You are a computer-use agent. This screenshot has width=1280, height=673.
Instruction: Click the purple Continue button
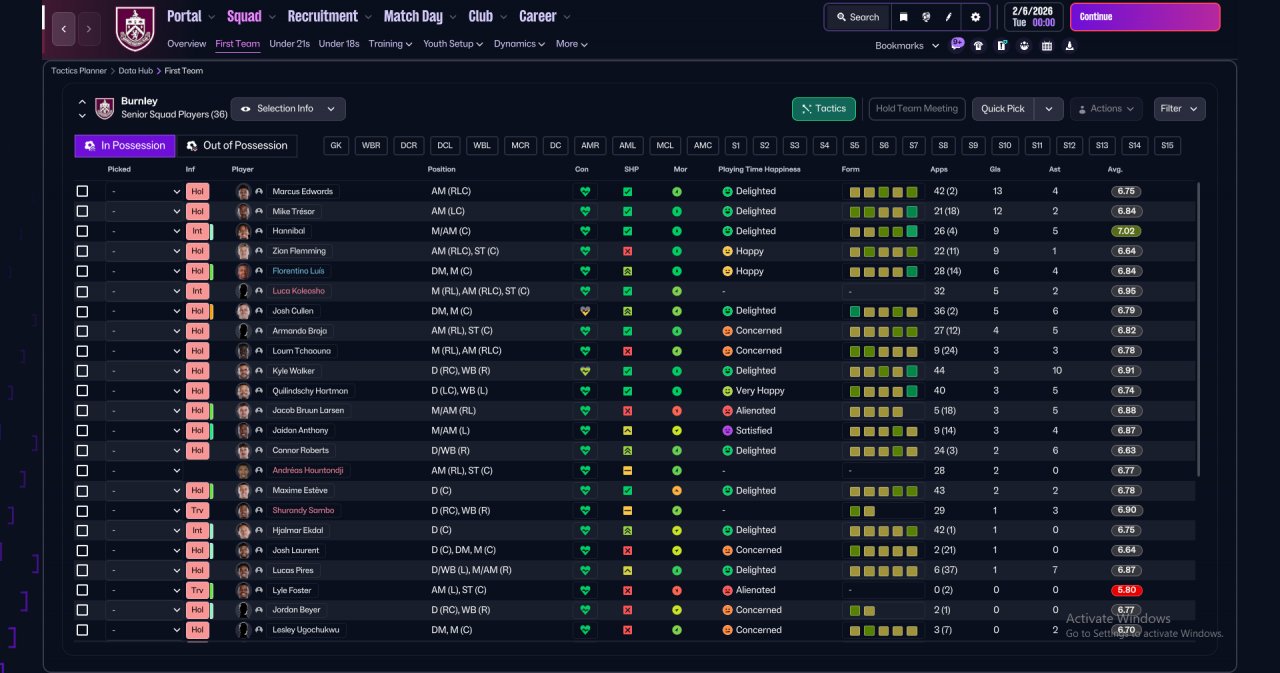click(x=1145, y=17)
